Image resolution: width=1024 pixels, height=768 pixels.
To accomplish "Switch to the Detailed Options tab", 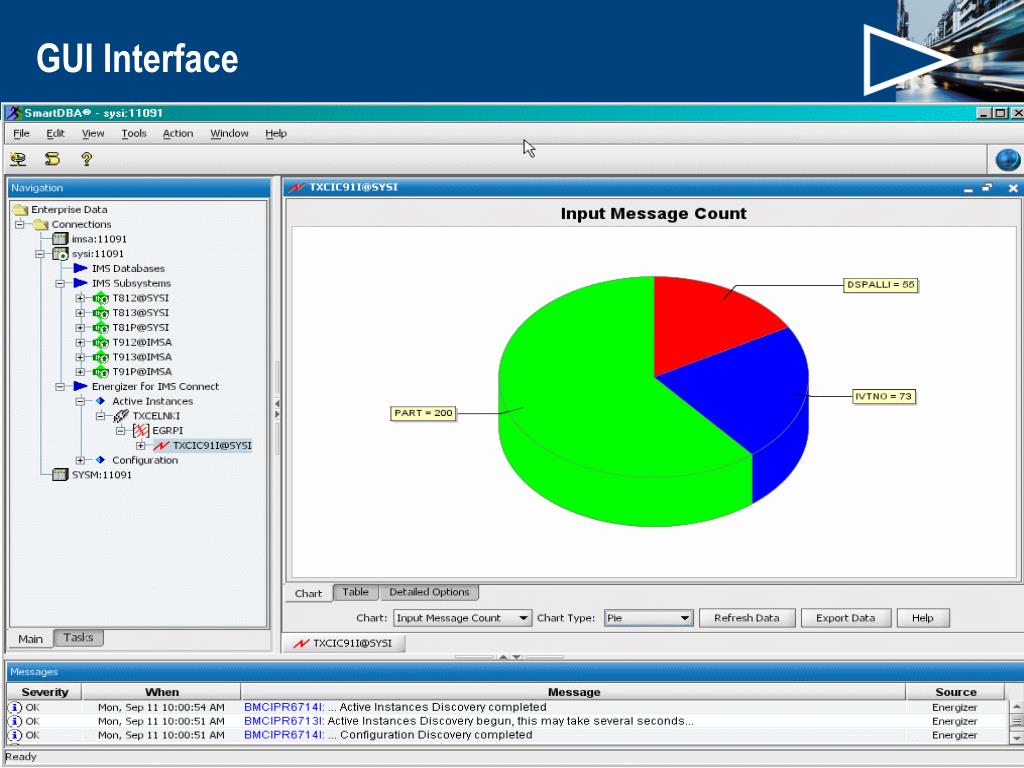I will point(429,592).
